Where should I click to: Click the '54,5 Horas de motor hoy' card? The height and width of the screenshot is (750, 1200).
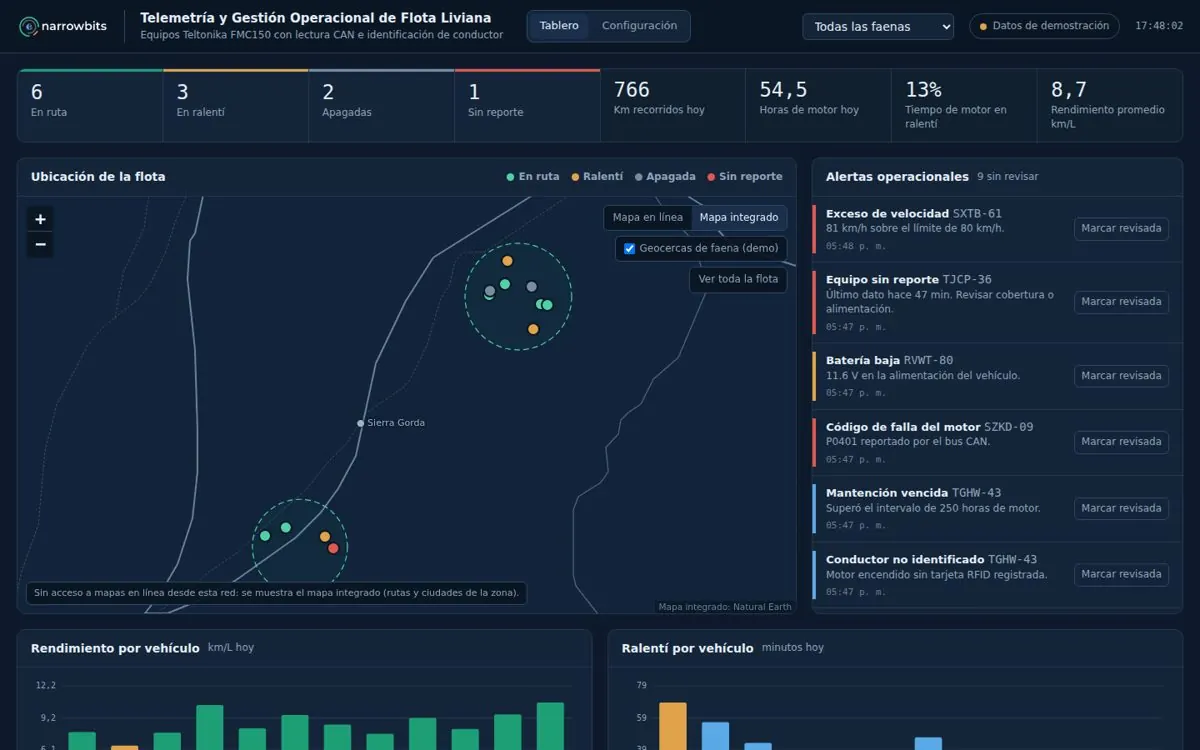click(818, 105)
